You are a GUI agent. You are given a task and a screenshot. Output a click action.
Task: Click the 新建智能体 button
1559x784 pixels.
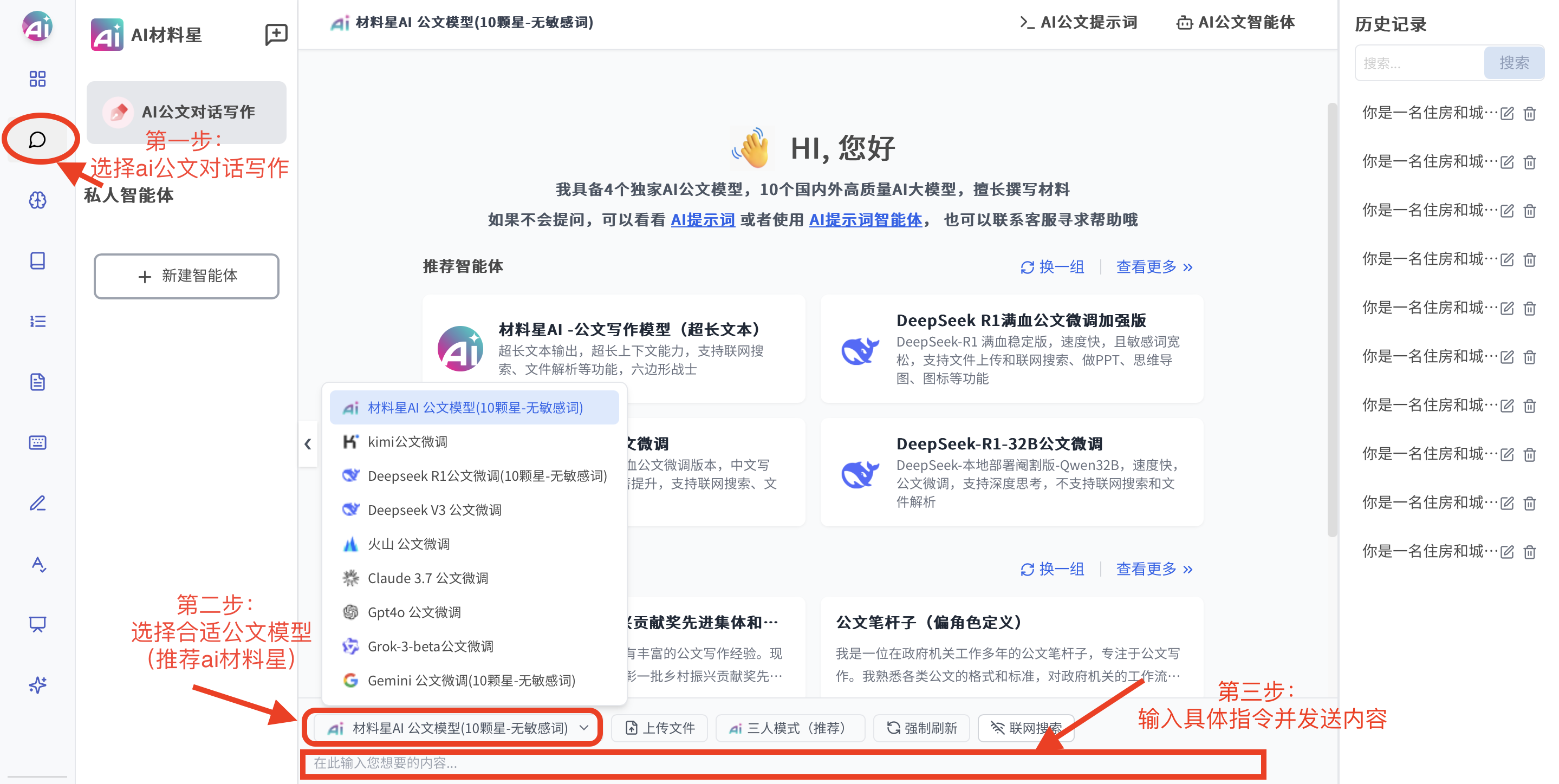click(186, 276)
